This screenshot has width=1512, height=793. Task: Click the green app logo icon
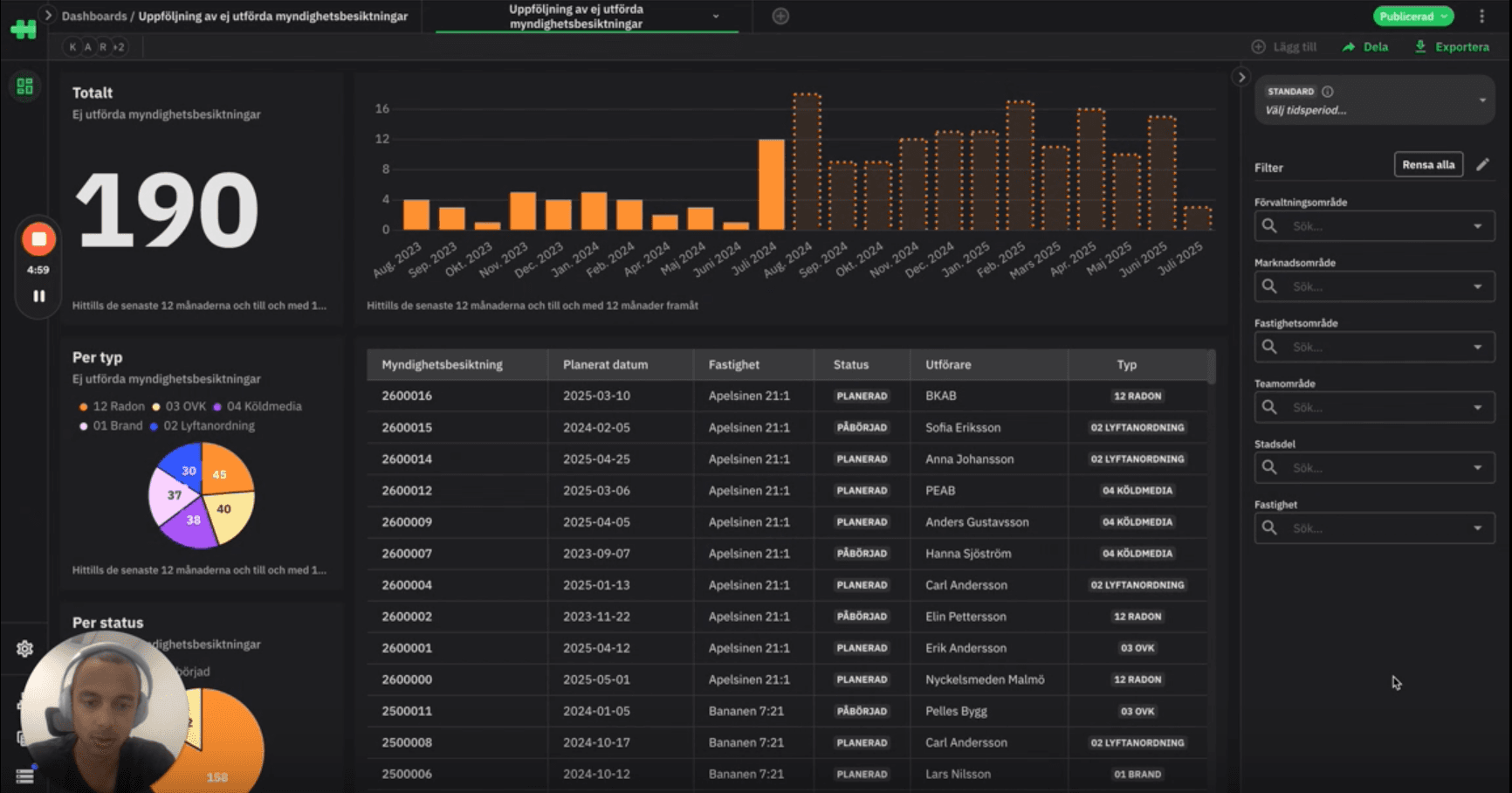click(24, 29)
